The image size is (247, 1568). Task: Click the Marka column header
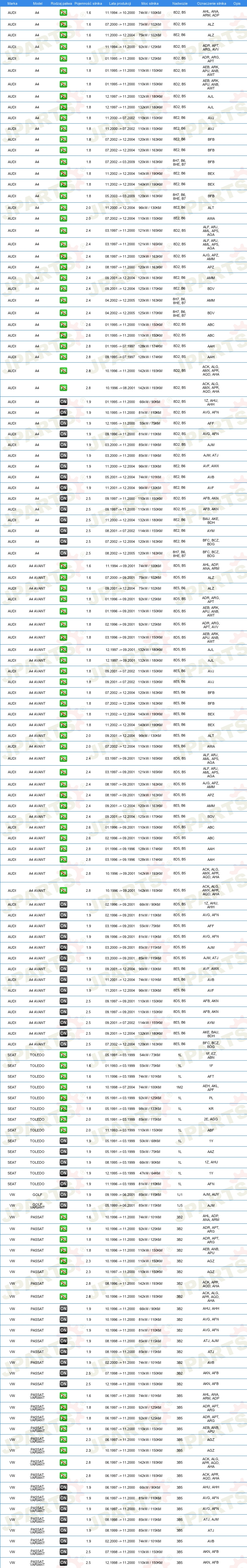12,4
